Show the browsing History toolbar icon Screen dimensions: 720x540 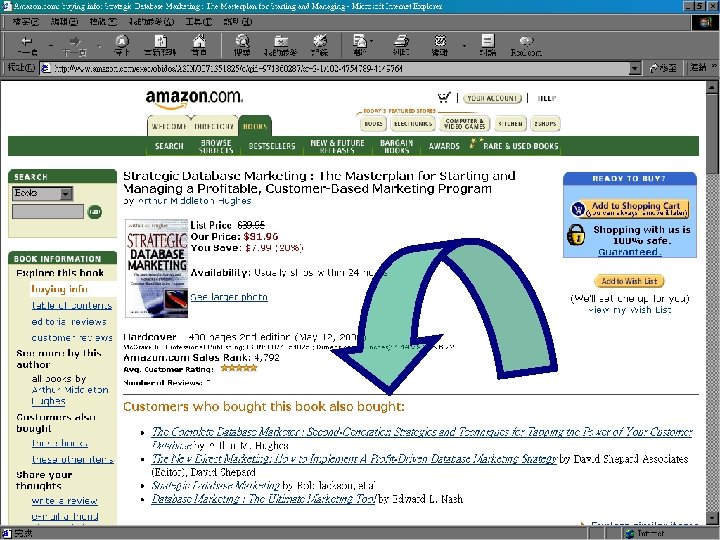pyautogui.click(x=320, y=45)
